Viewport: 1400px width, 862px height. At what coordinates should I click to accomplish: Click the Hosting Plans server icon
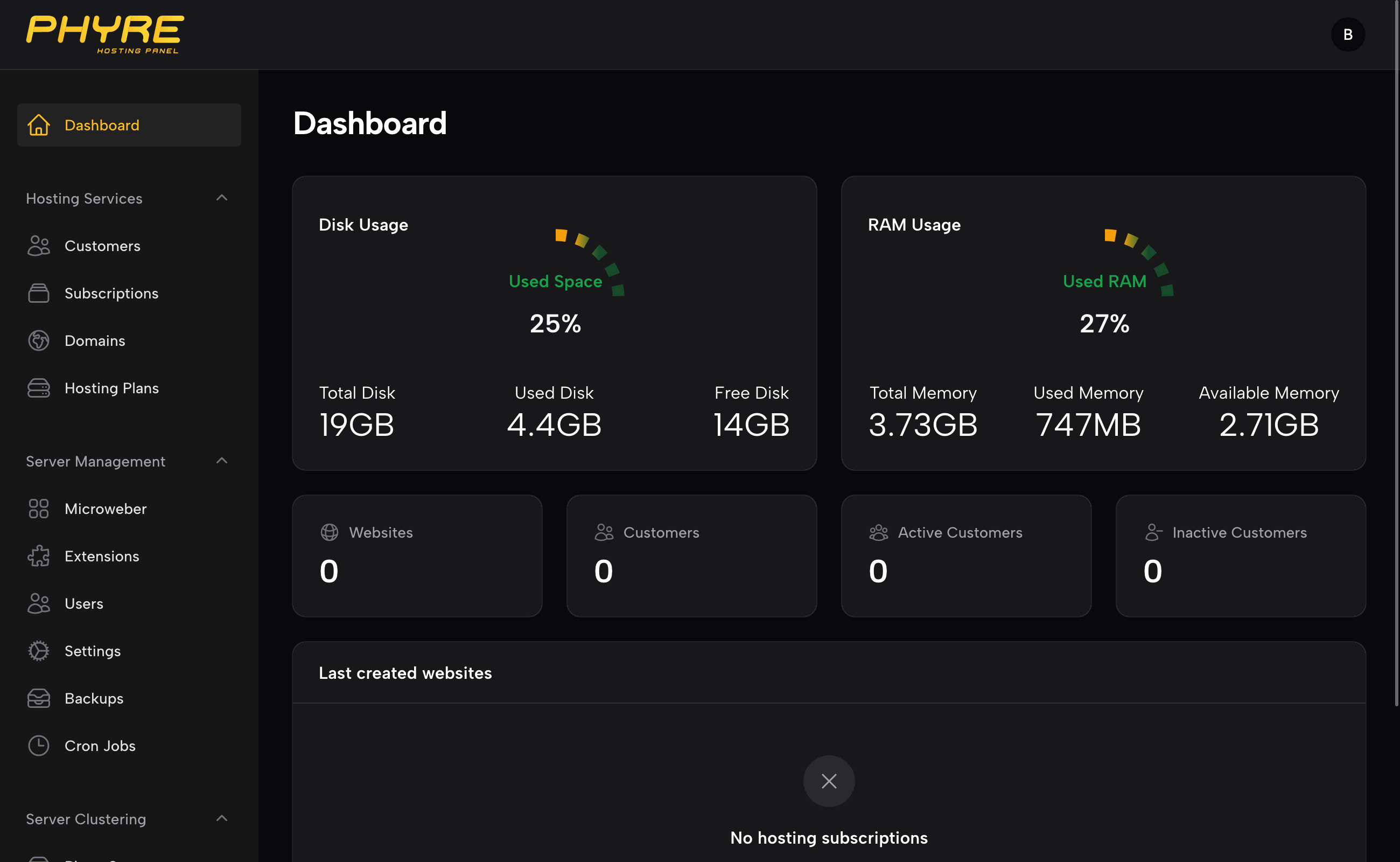(x=38, y=387)
